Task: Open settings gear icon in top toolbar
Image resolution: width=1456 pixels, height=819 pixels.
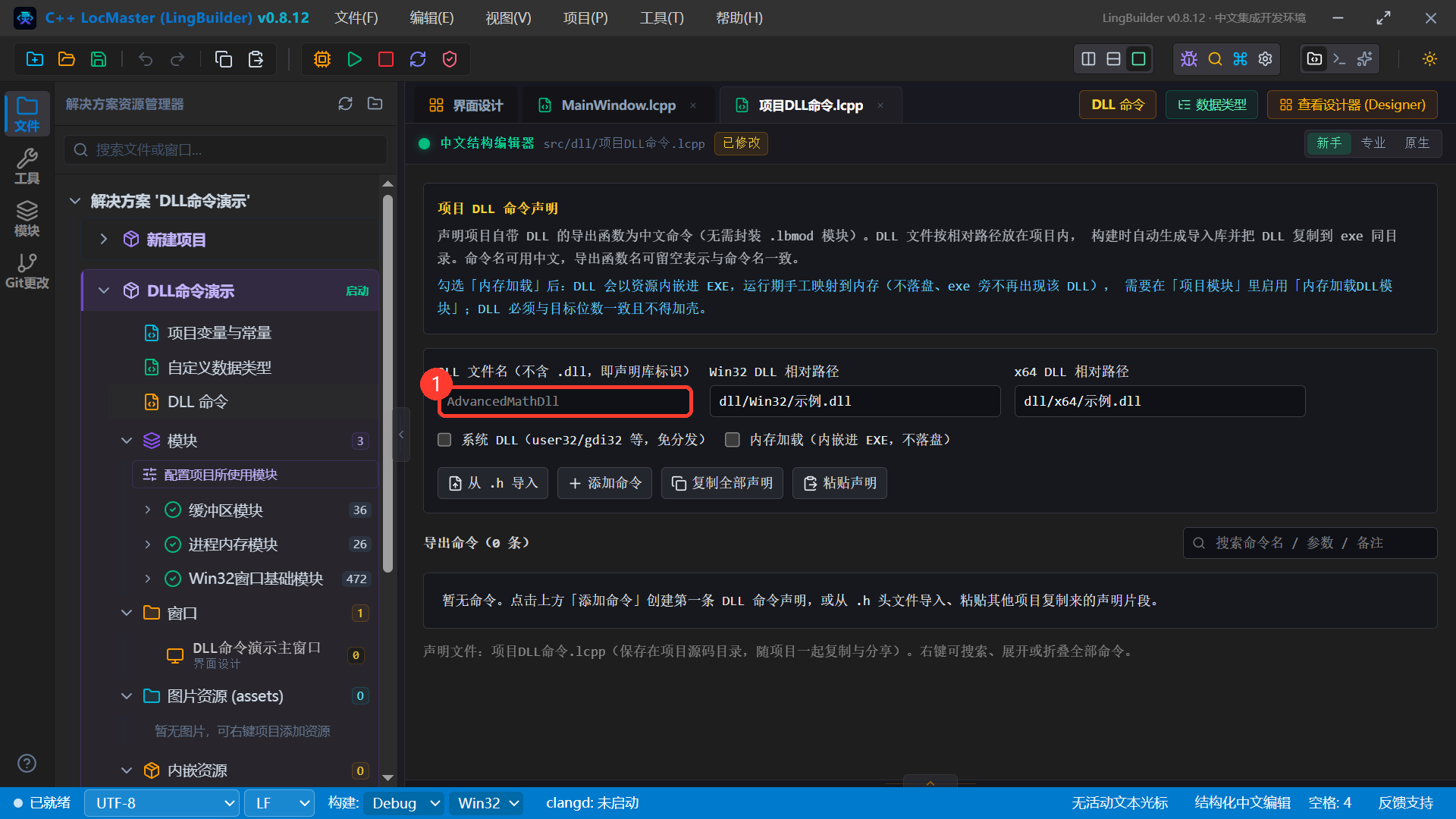Action: pyautogui.click(x=1265, y=59)
